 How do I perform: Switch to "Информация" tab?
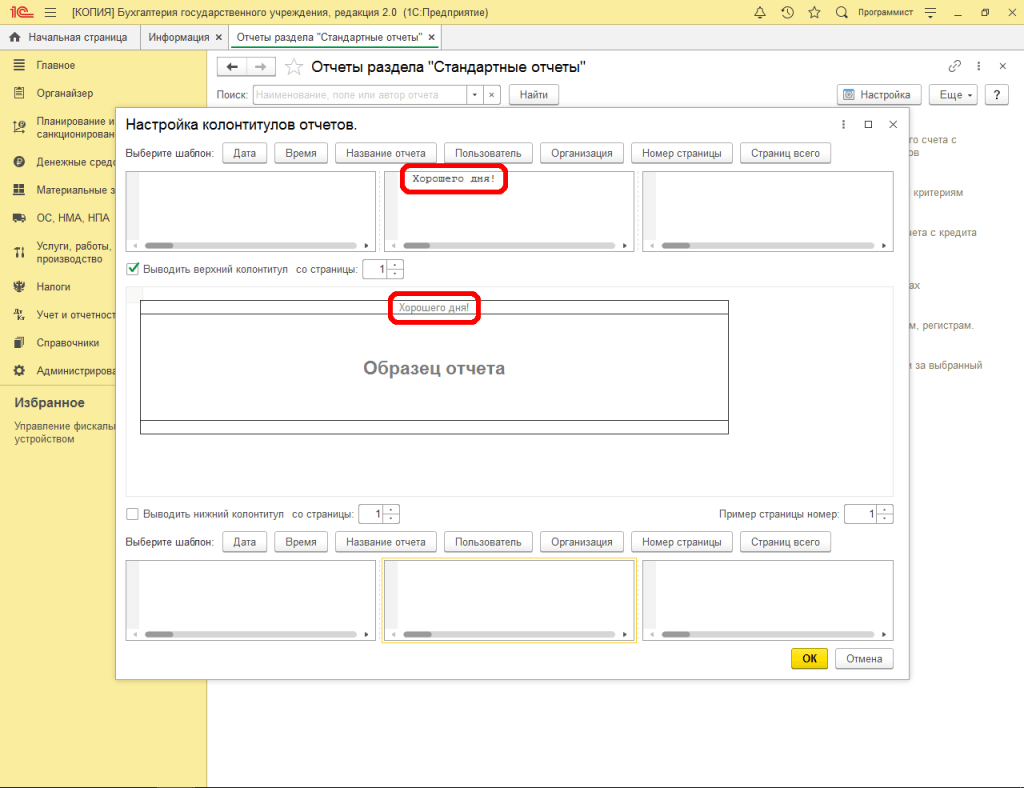pos(178,37)
